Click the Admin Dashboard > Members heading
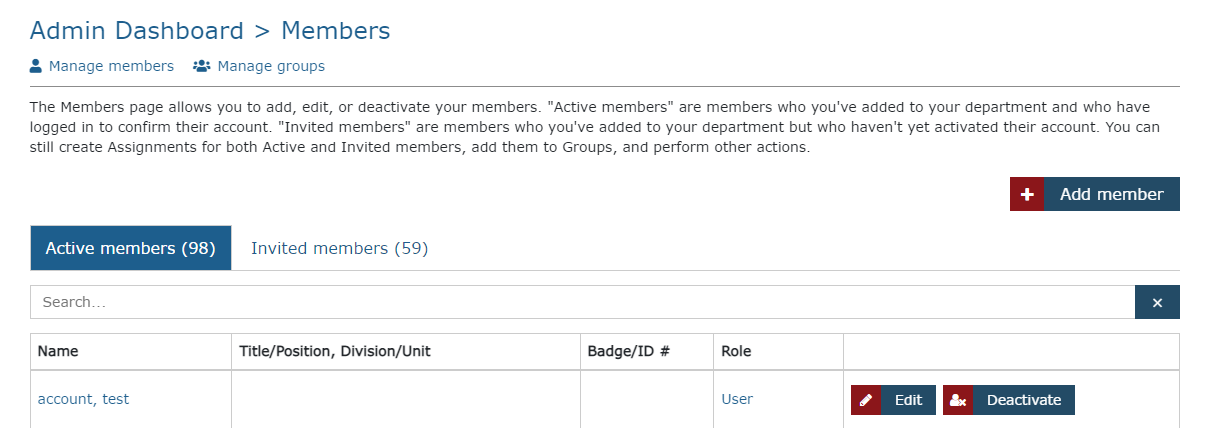 click(210, 31)
